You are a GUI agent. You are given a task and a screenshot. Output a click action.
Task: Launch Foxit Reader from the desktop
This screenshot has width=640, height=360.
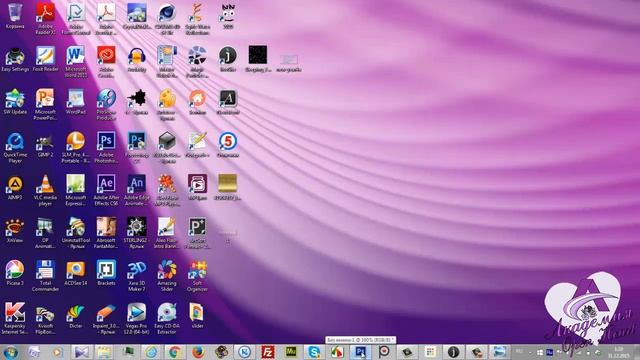pos(45,59)
